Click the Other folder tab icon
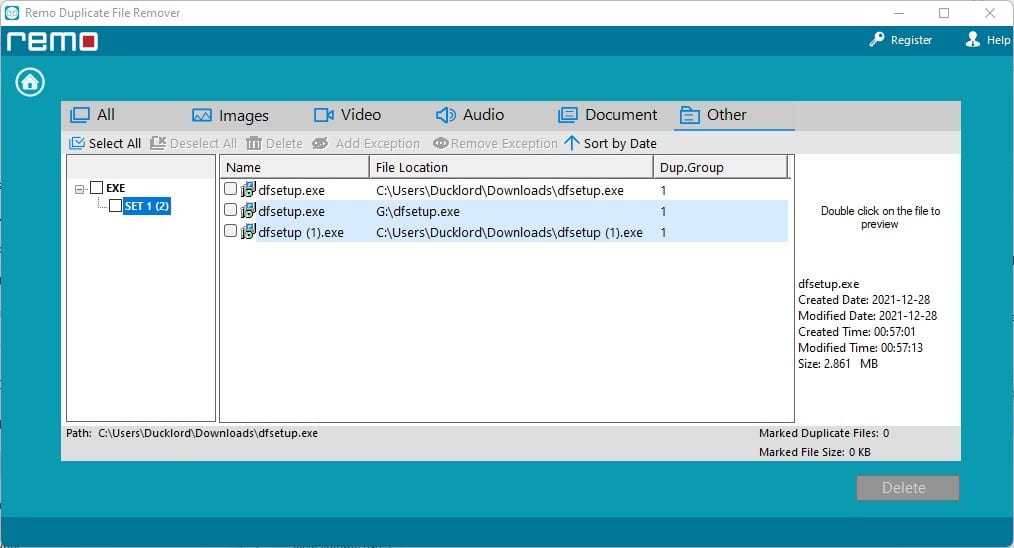Viewport: 1014px width, 548px height. pos(689,115)
